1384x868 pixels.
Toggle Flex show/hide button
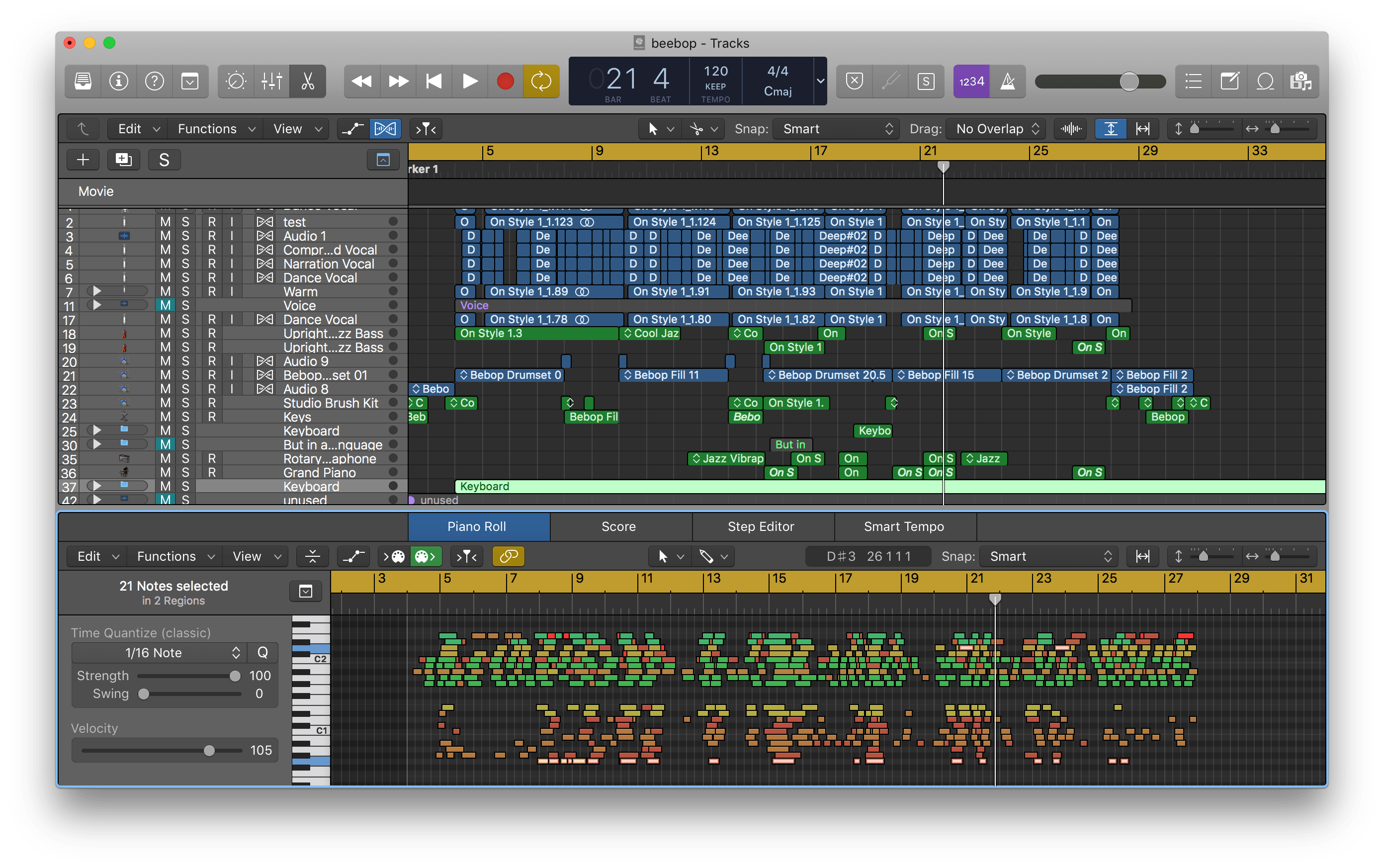(x=385, y=129)
